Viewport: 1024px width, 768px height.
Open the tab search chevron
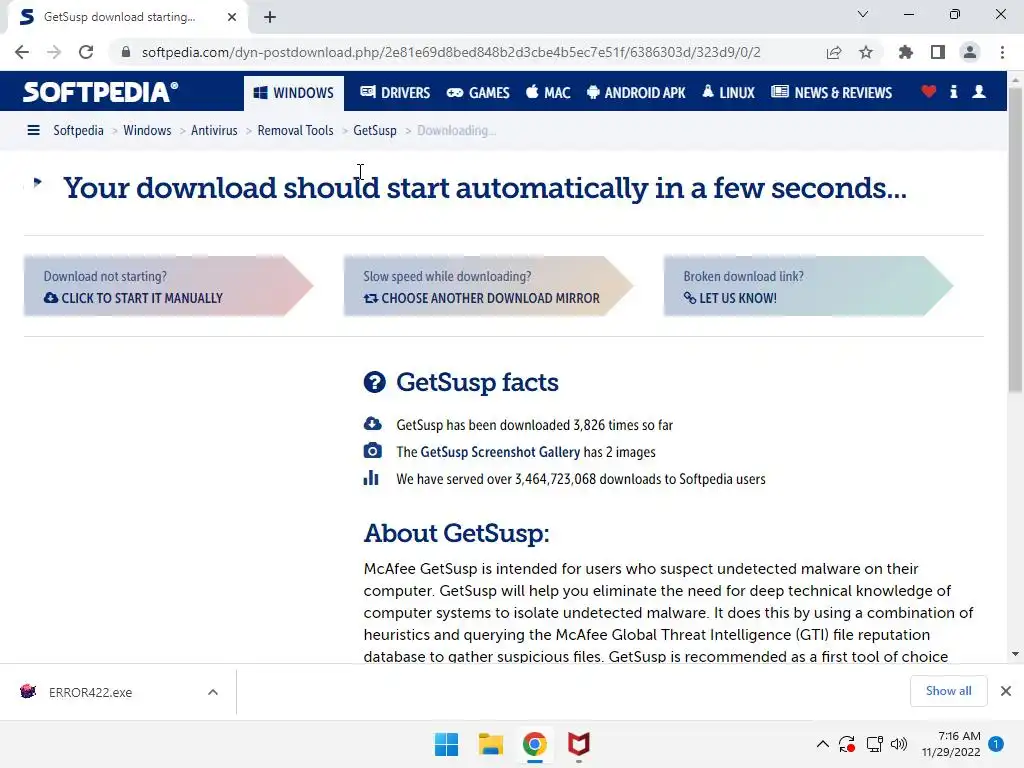tap(863, 14)
